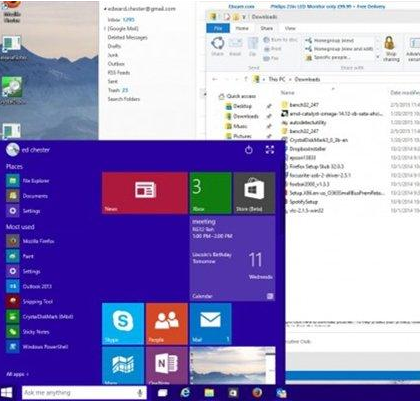Viewport: 420px width, 401px height.
Task: Launch the Xbox tile
Action: click(x=211, y=193)
